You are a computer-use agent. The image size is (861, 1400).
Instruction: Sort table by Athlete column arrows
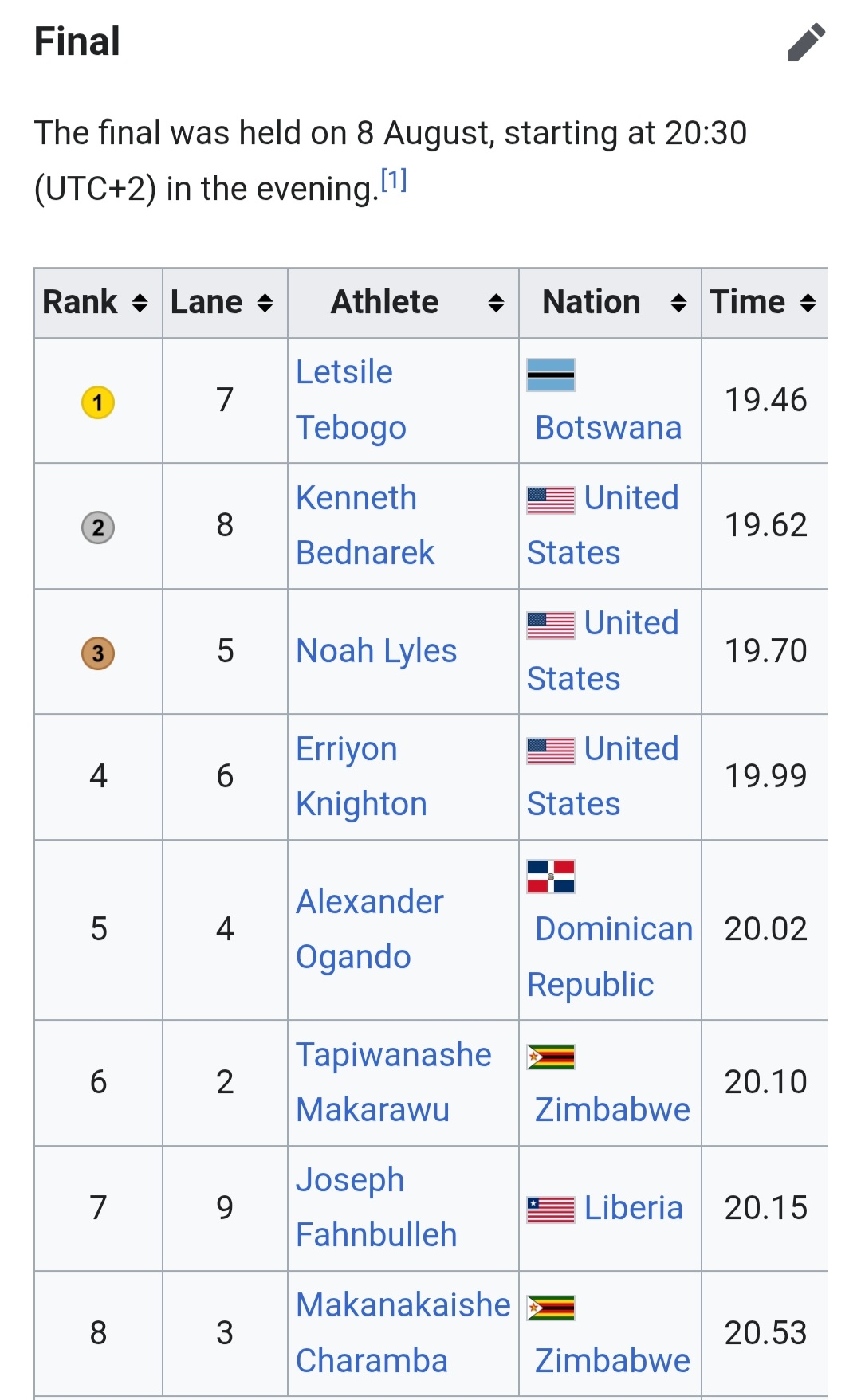click(x=495, y=303)
